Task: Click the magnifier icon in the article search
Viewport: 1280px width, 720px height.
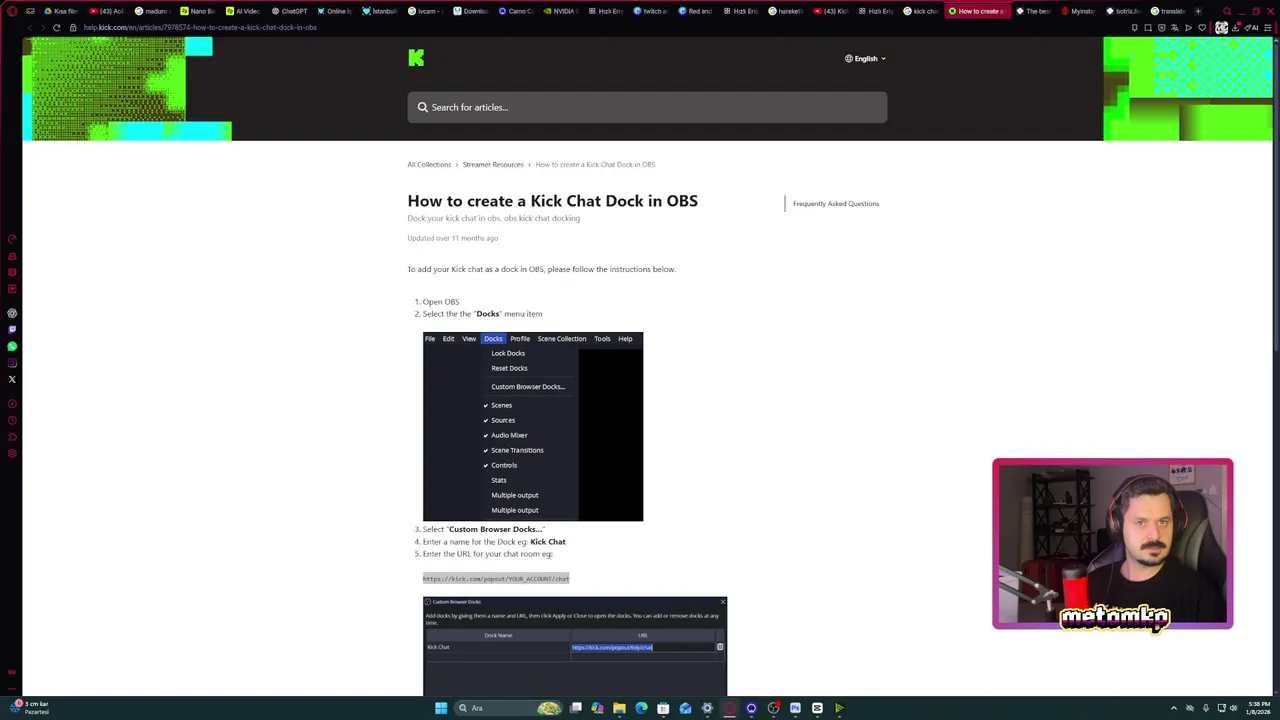Action: (x=423, y=107)
